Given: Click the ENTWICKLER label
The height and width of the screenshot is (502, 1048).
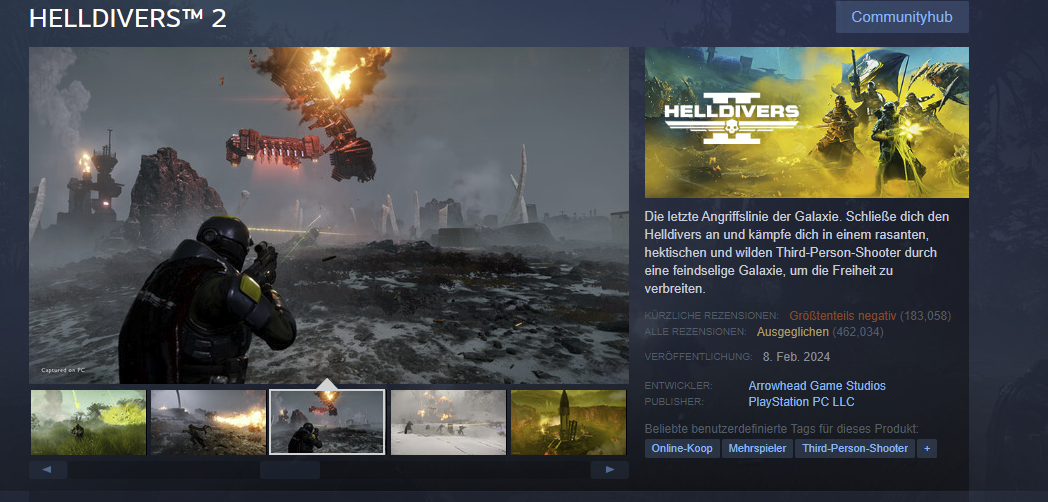Looking at the screenshot, I should (678, 386).
